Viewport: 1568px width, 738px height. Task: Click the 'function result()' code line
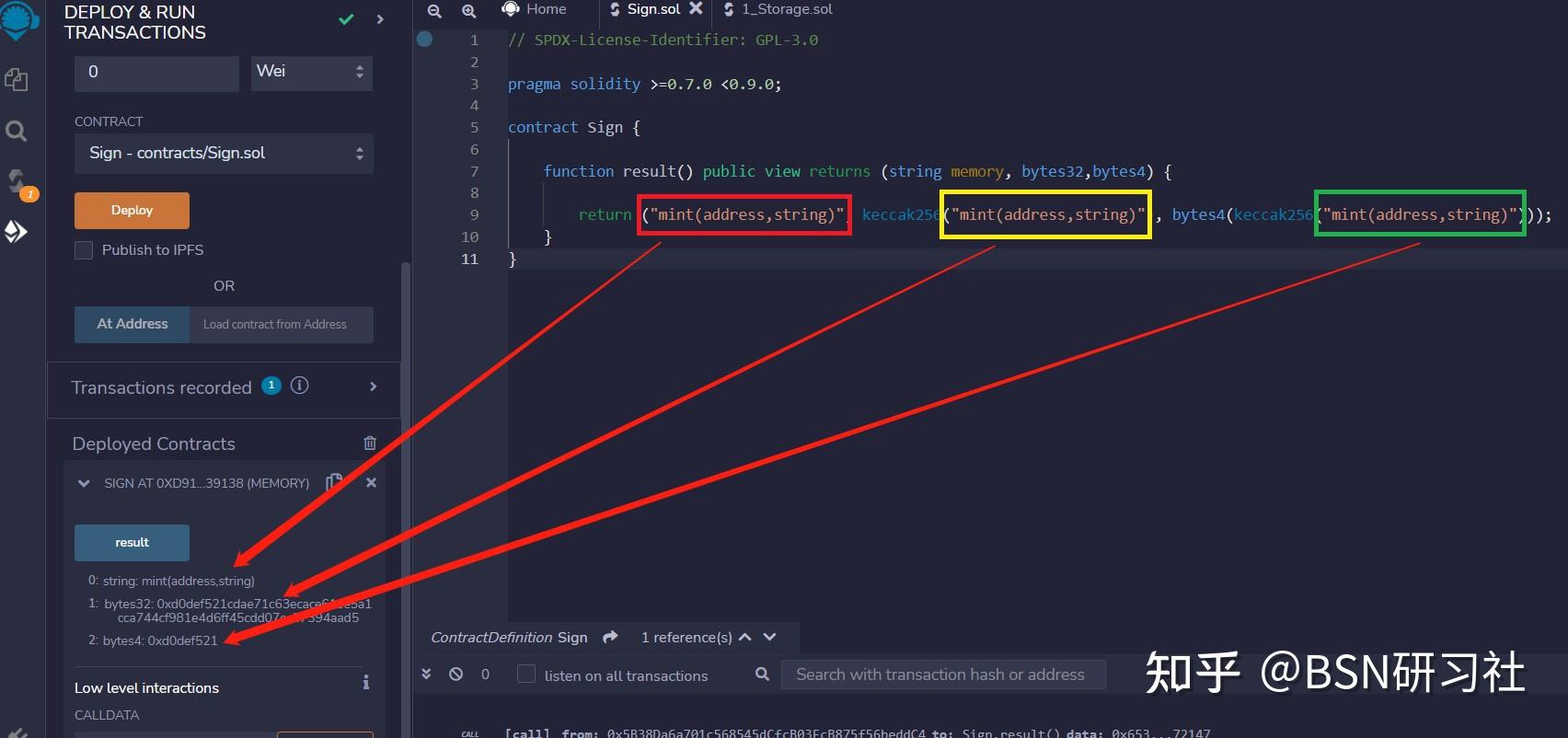[857, 171]
